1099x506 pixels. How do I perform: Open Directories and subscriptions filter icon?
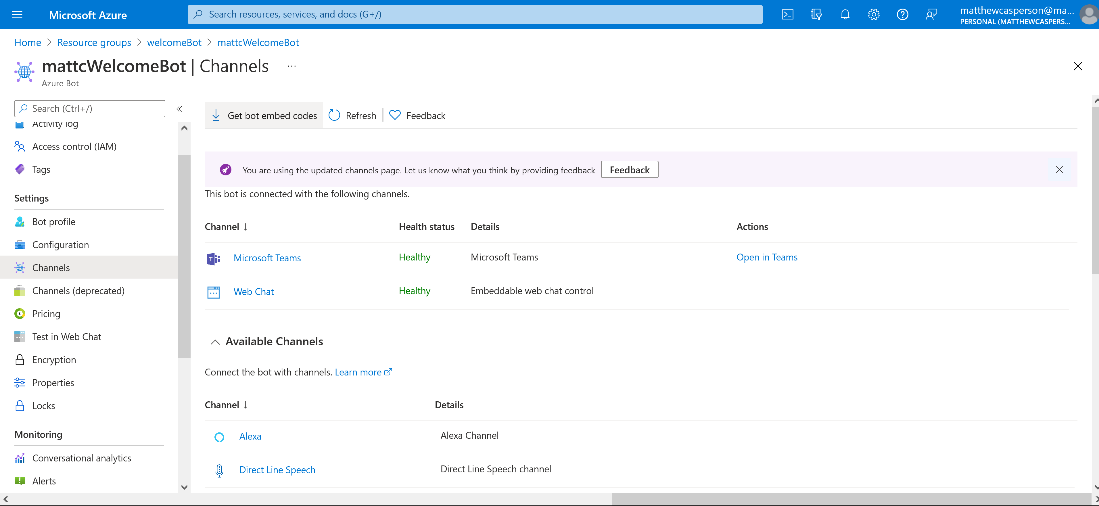[817, 14]
